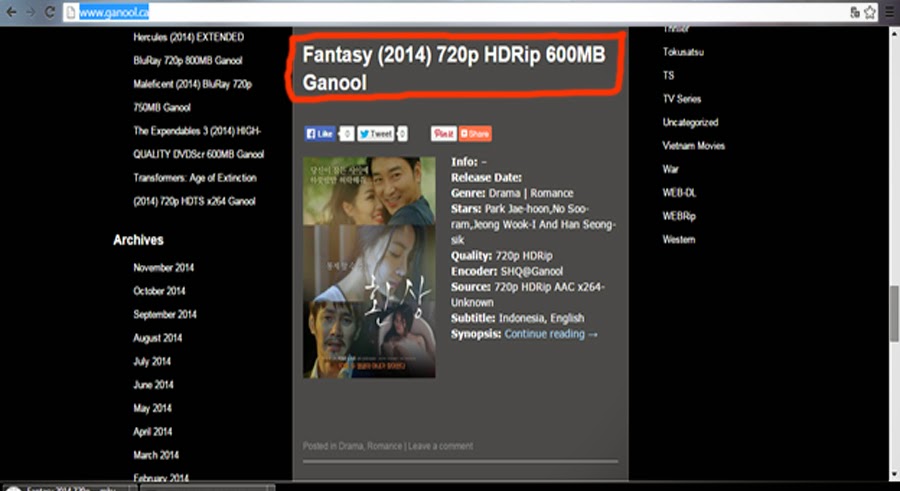This screenshot has height=491, width=900.
Task: Reload the page with the refresh icon
Action: (50, 12)
